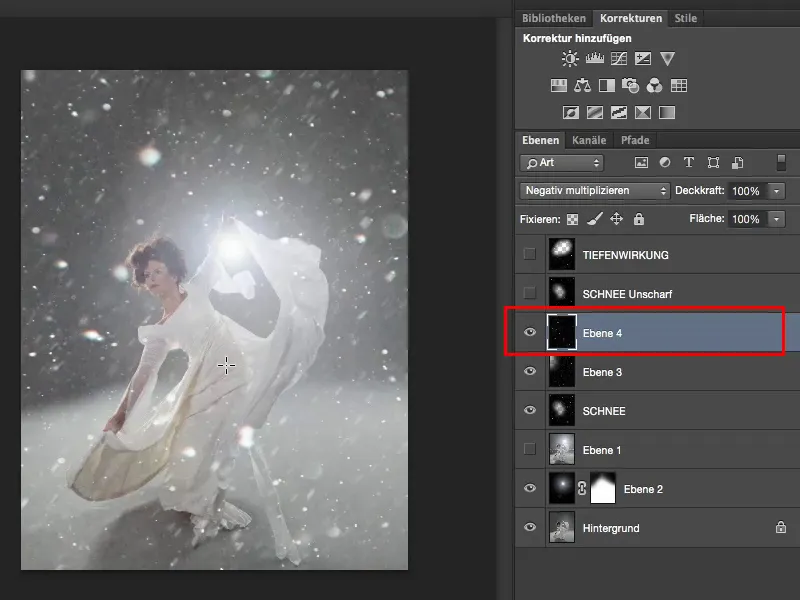
Task: Hide the Ebene 4 layer
Action: point(530,332)
